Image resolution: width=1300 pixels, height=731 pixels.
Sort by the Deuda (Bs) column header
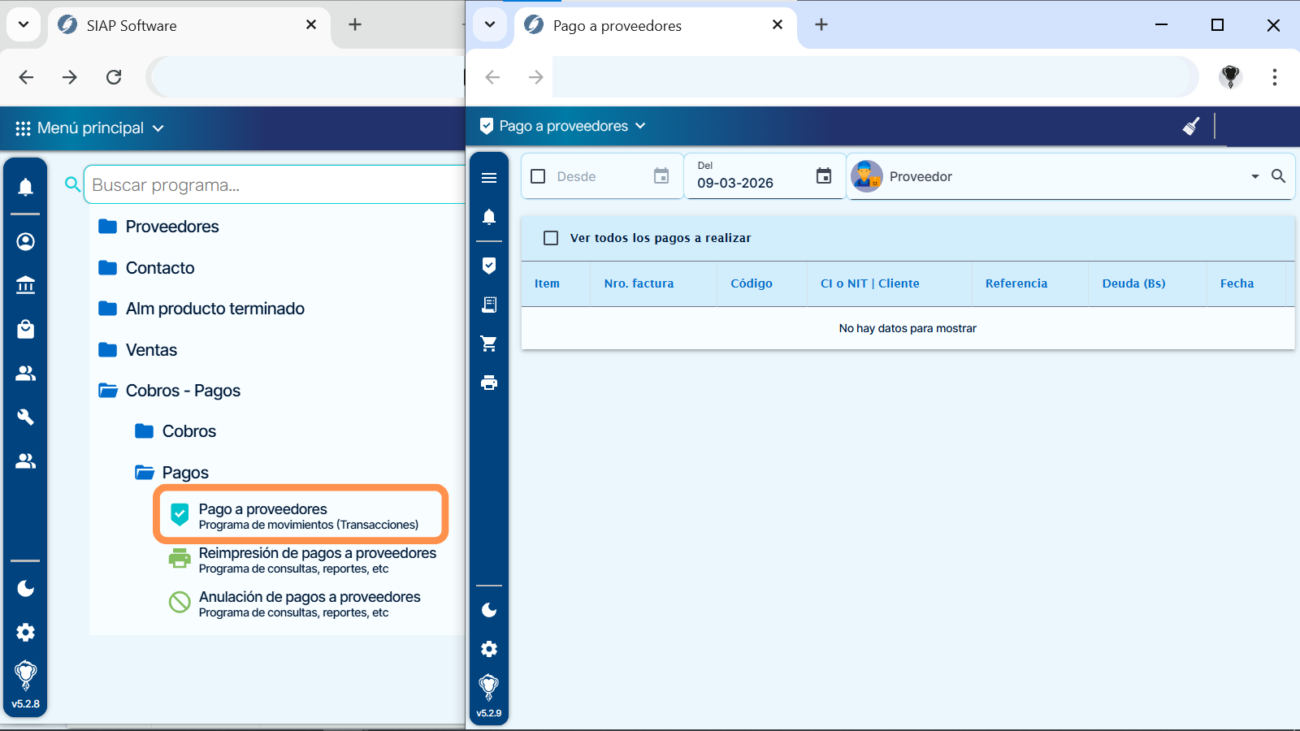[1133, 284]
